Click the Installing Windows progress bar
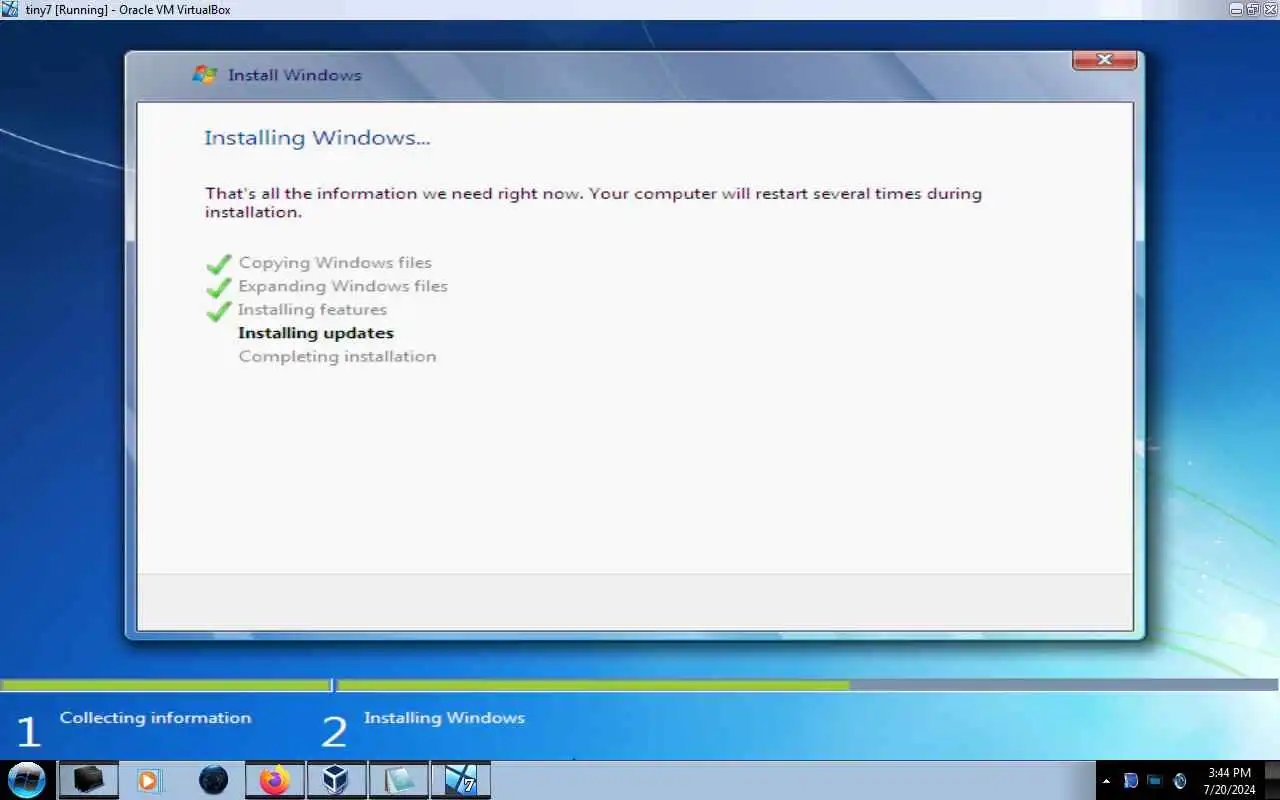The height and width of the screenshot is (800, 1280). [x=808, y=685]
